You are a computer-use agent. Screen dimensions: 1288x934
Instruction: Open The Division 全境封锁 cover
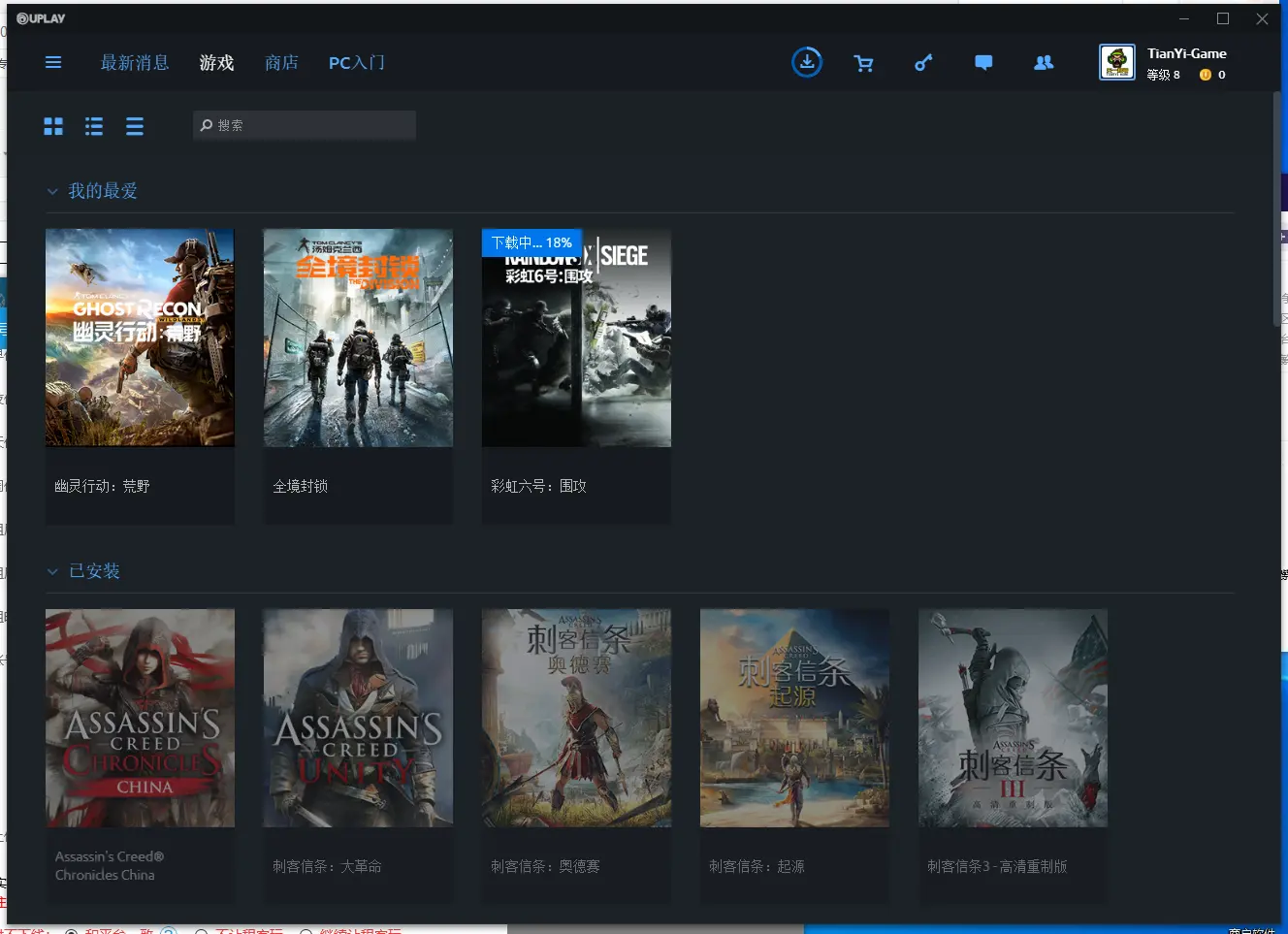pyautogui.click(x=358, y=338)
